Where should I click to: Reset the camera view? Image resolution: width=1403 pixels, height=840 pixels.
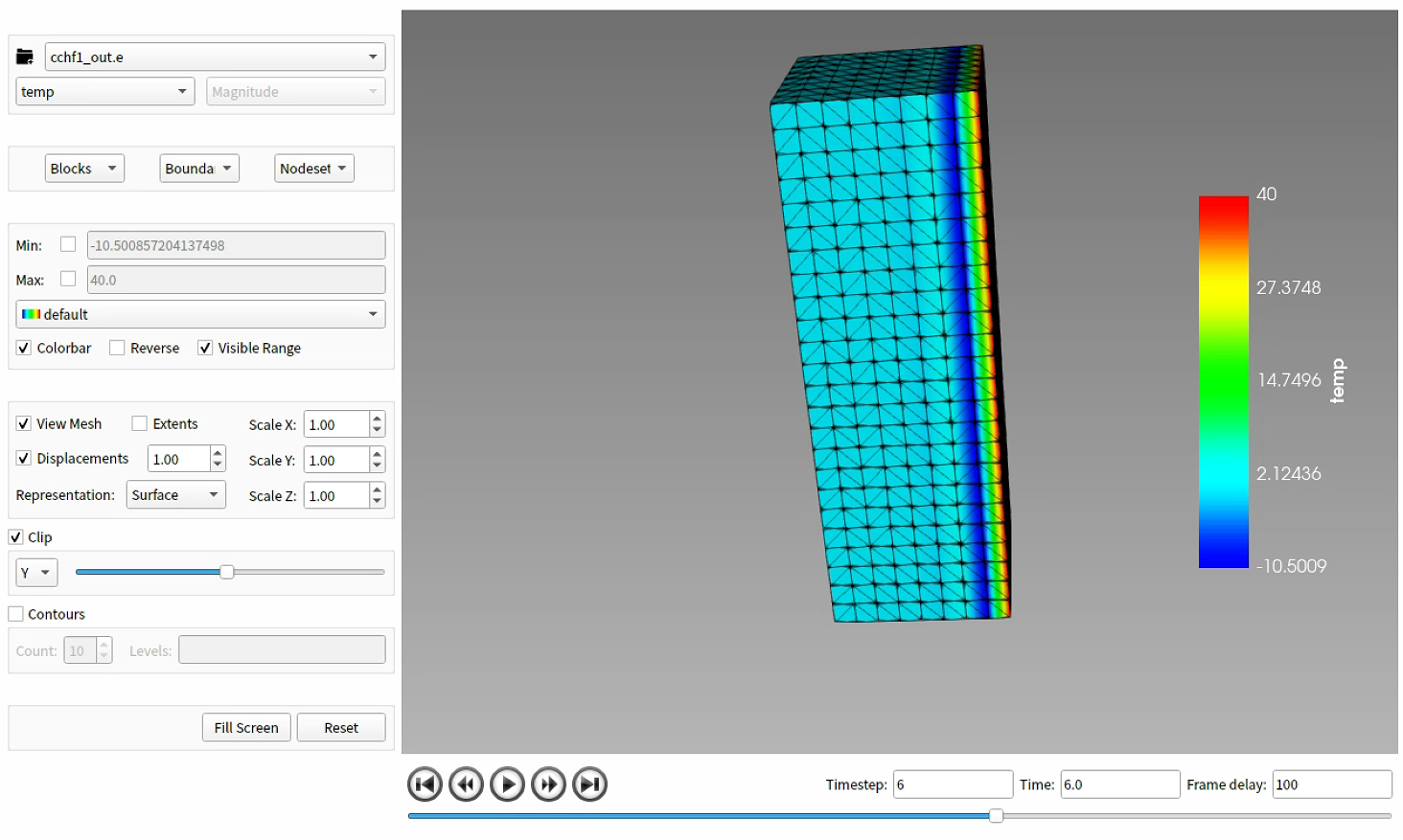click(340, 727)
